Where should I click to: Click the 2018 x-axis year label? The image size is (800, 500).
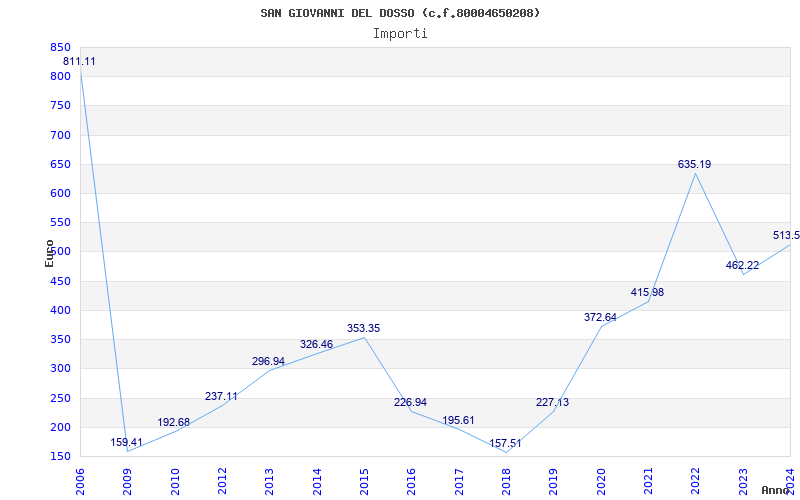tap(507, 482)
